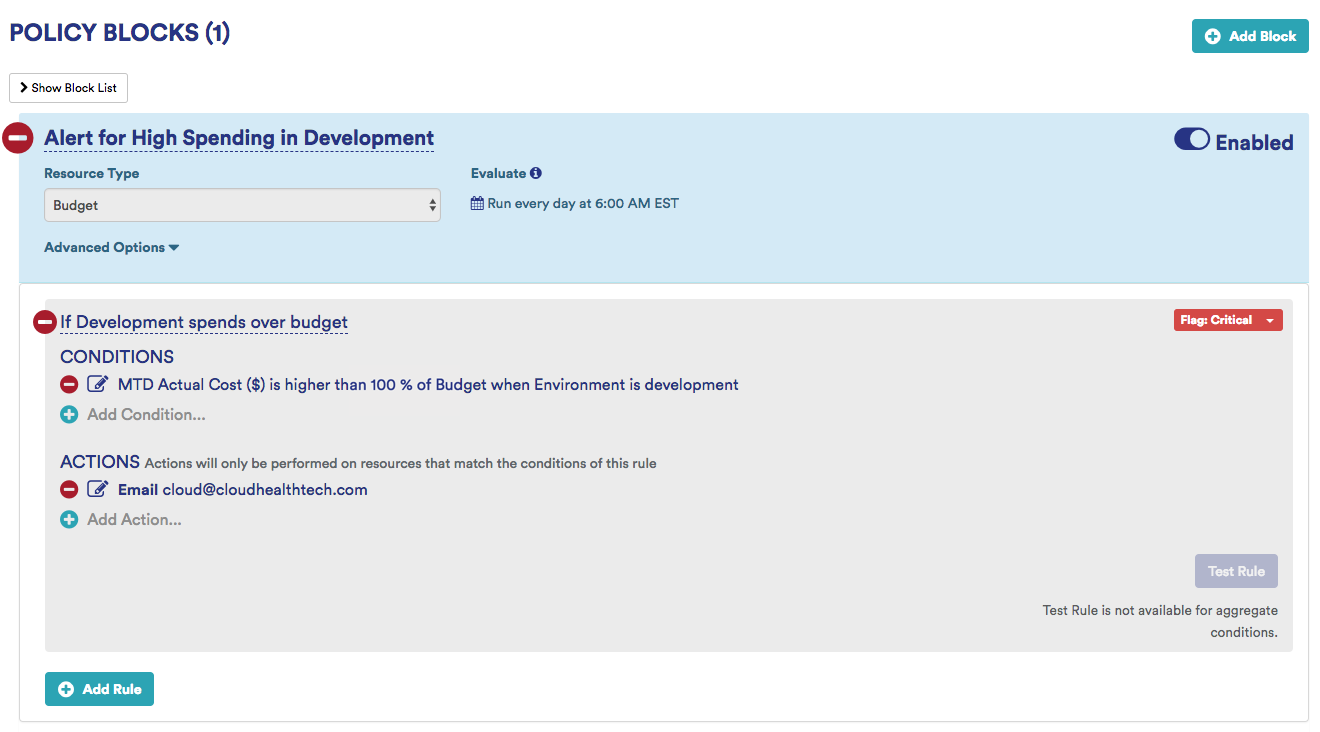Open the Resource Type Budget dropdown
This screenshot has width=1320, height=732.
[242, 205]
